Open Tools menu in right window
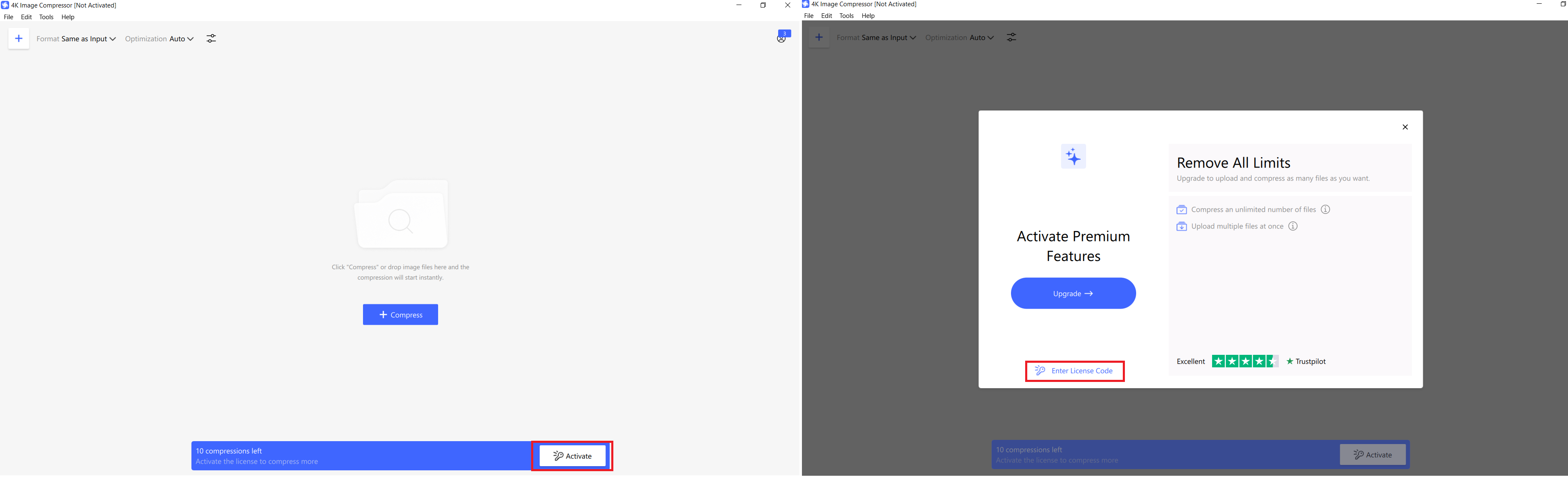 pos(847,16)
